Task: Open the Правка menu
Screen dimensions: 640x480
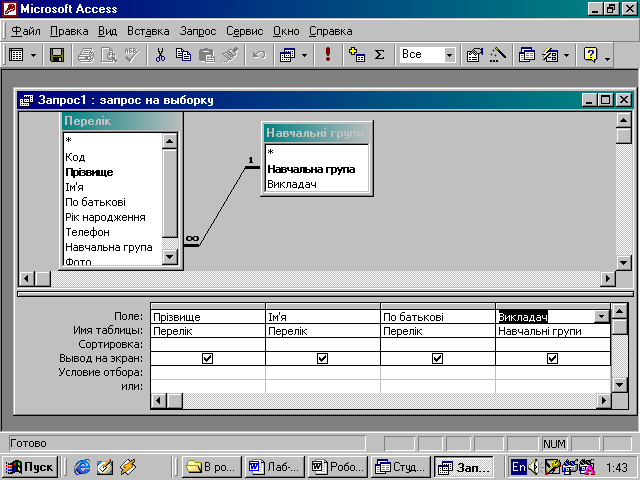Action: point(69,31)
